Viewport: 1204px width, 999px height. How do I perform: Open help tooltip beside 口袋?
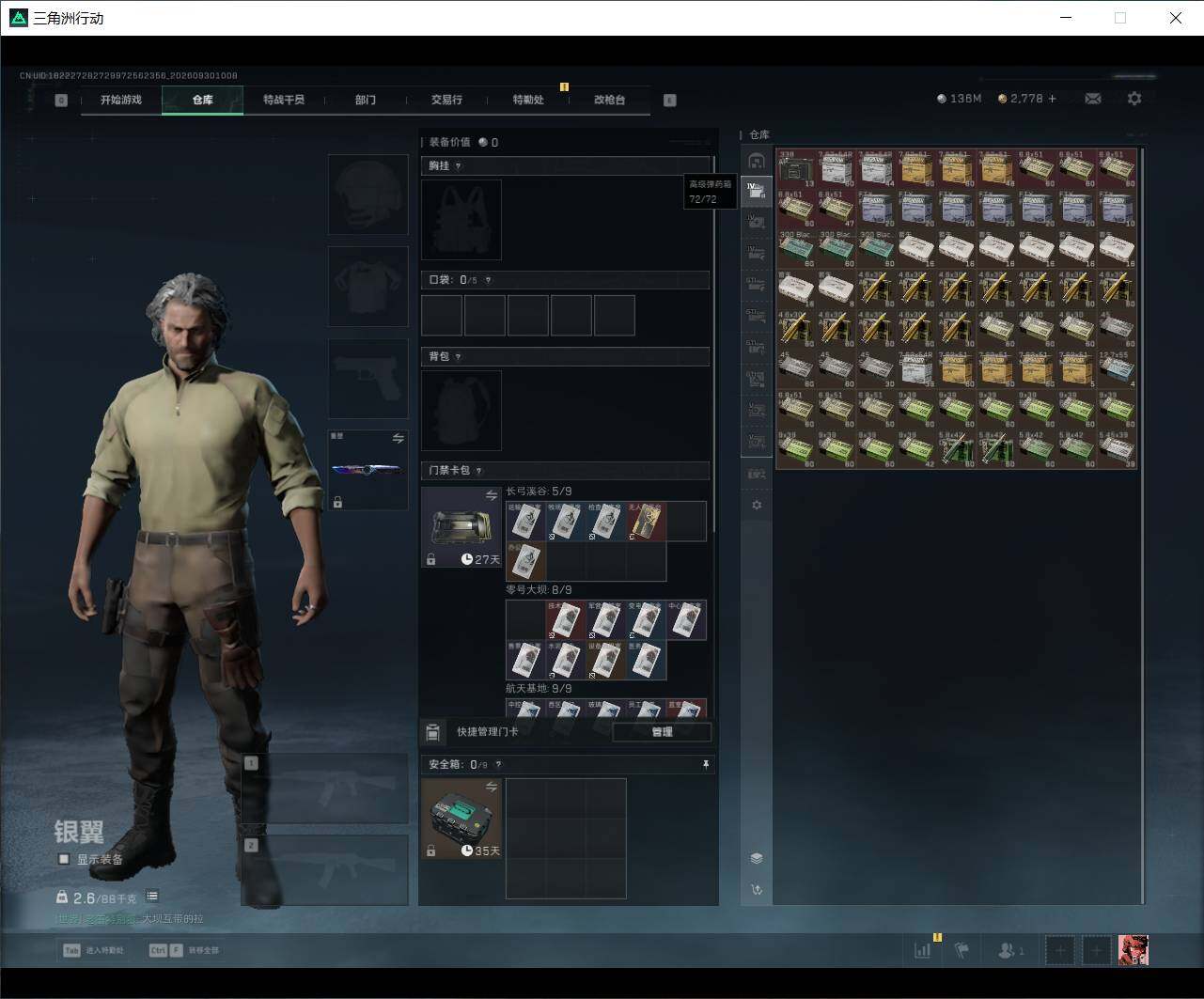(x=488, y=280)
